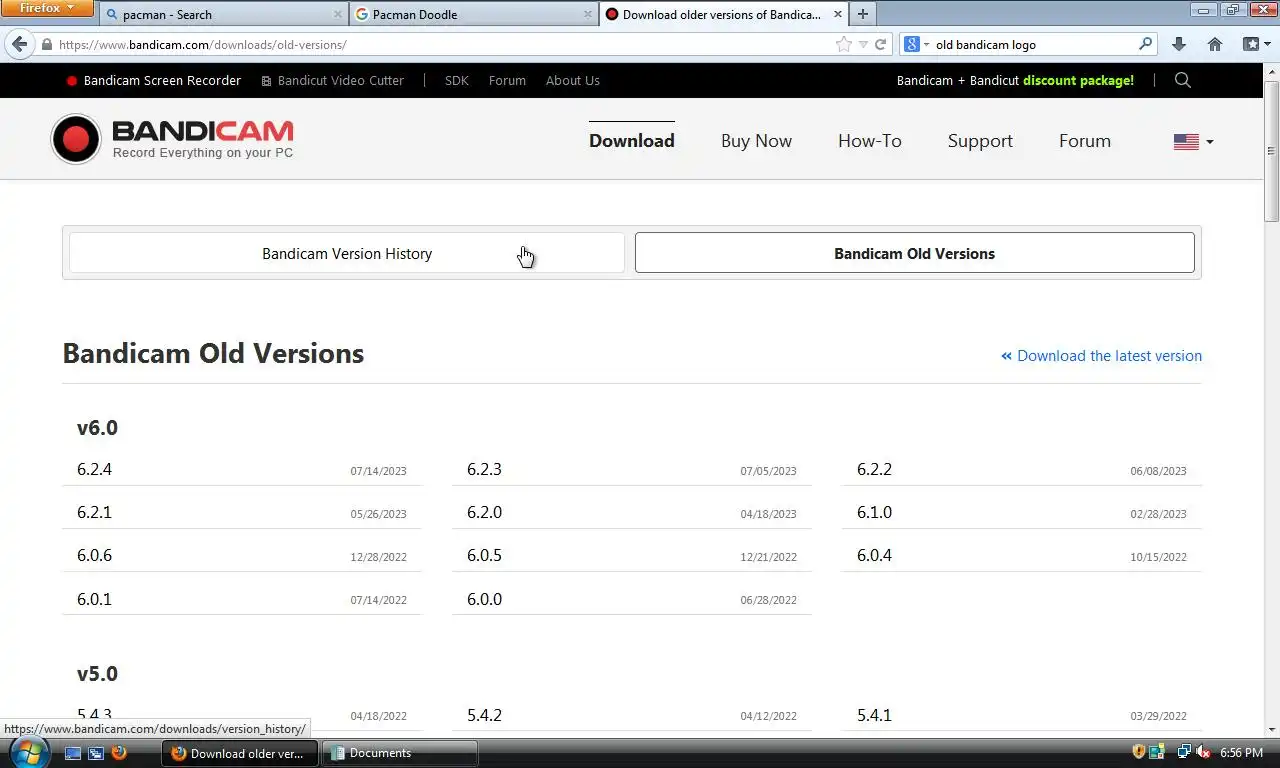Open the language flag dropdown
The image size is (1280, 768).
click(1193, 142)
